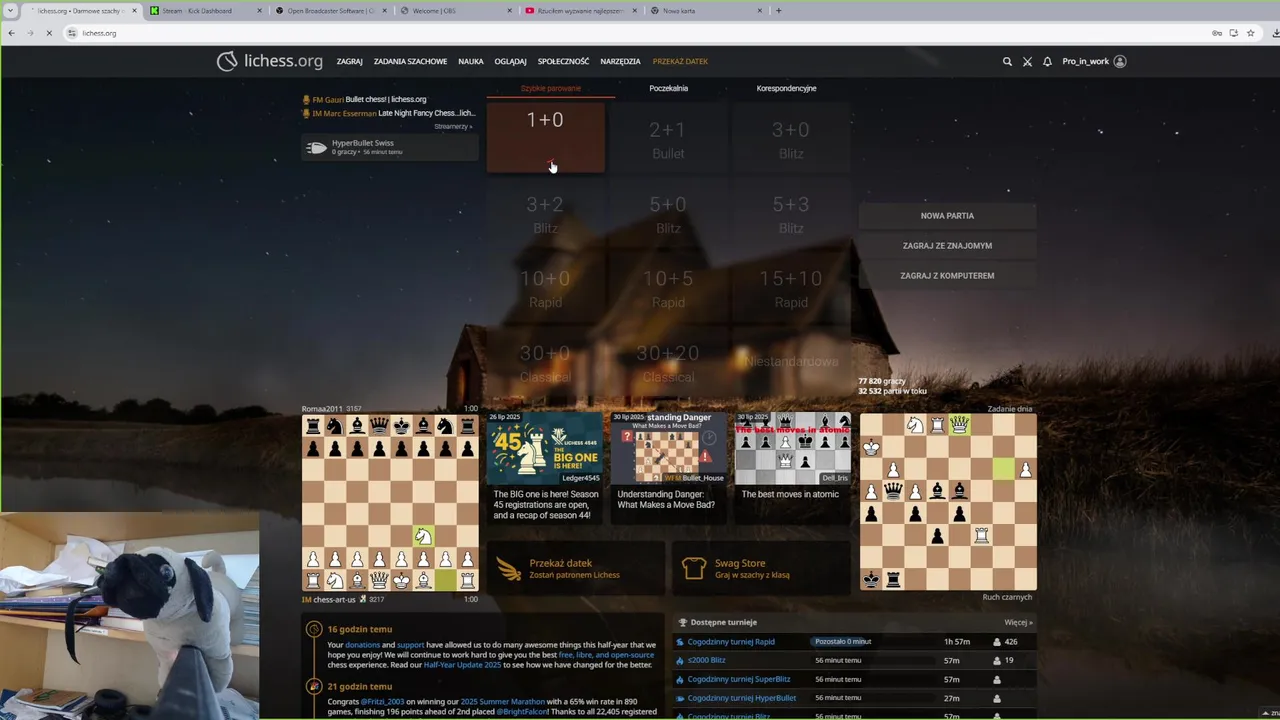
Task: Open the Zadanie dnia puzzle board
Action: click(948, 503)
